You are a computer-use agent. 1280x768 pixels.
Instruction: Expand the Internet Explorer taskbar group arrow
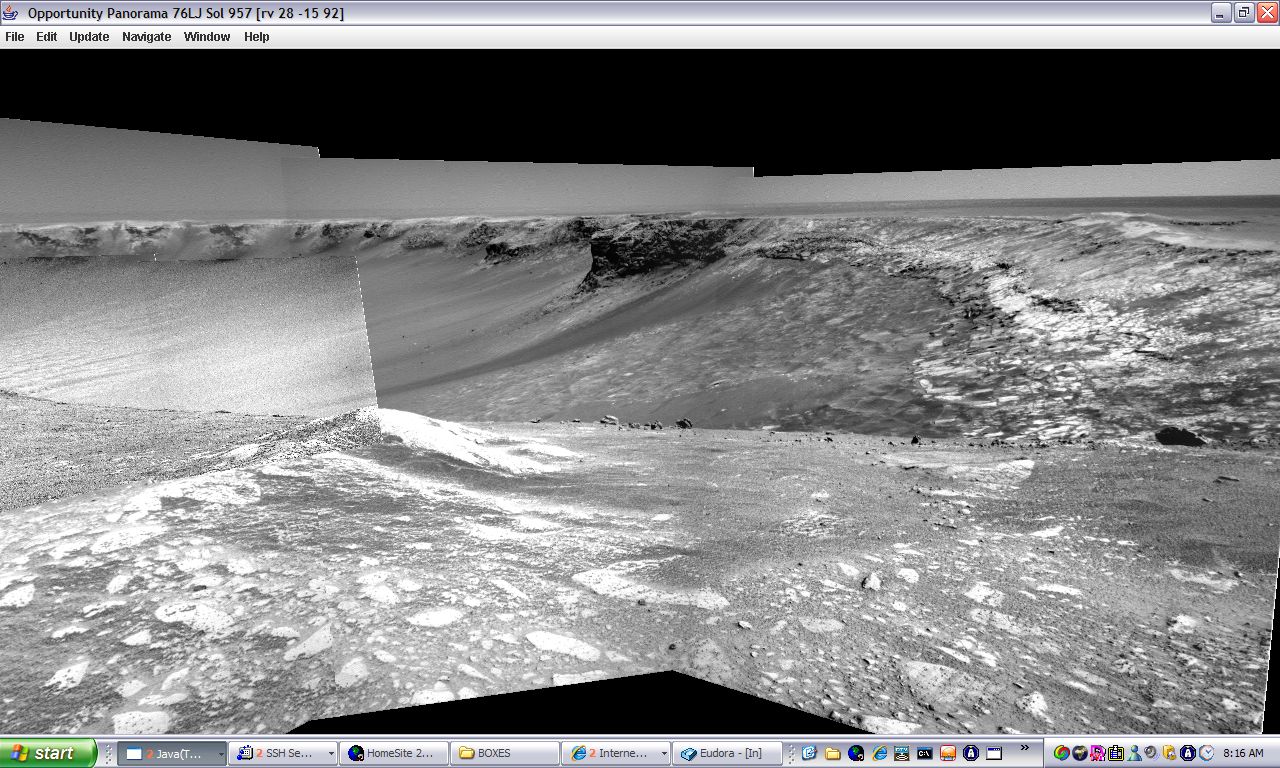click(663, 754)
